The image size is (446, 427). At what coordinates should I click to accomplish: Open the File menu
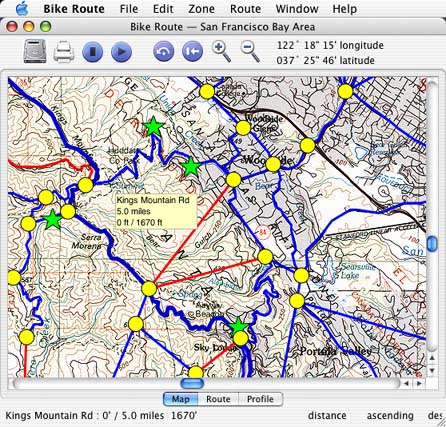(x=129, y=9)
